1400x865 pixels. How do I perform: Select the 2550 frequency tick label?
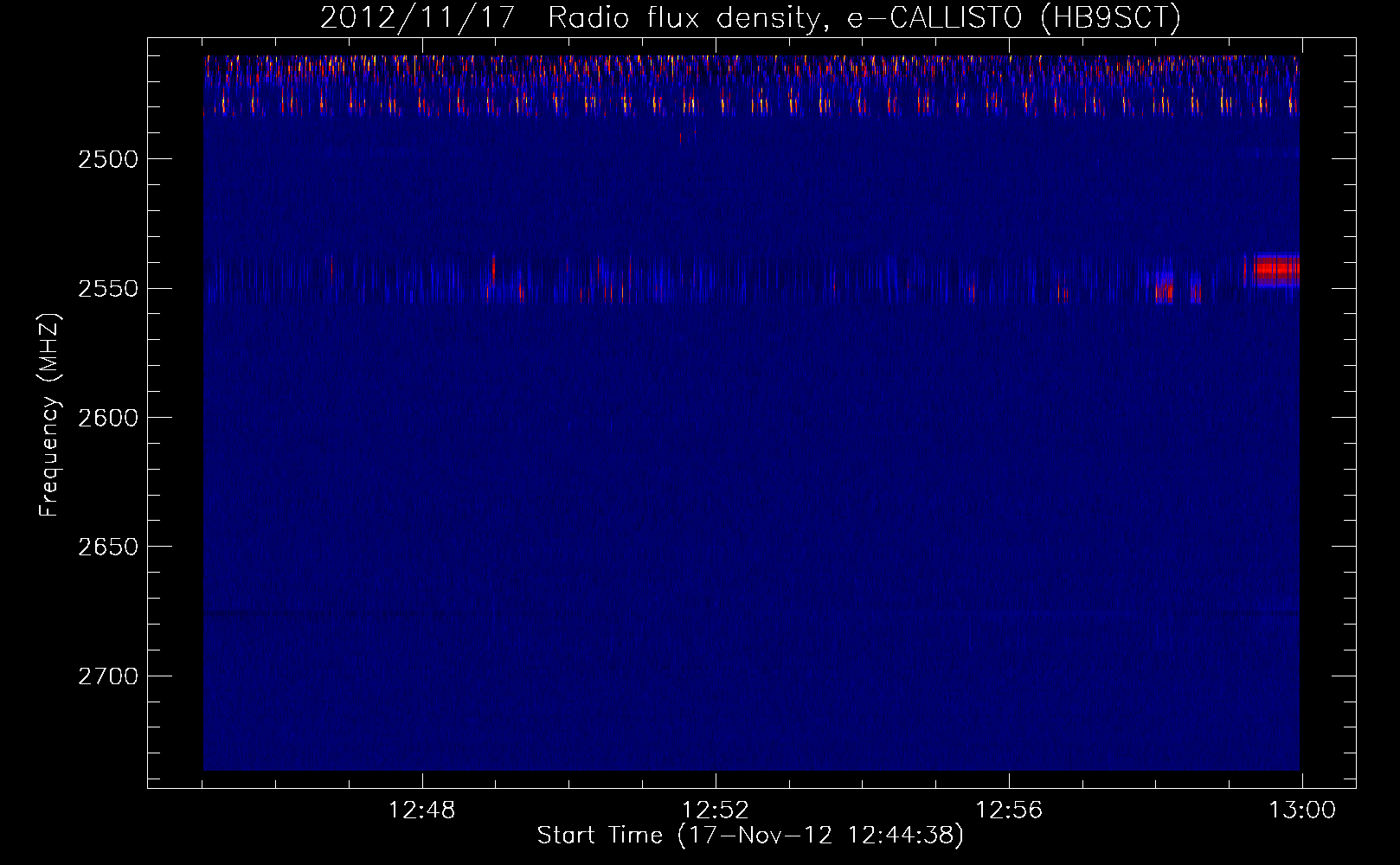[107, 288]
